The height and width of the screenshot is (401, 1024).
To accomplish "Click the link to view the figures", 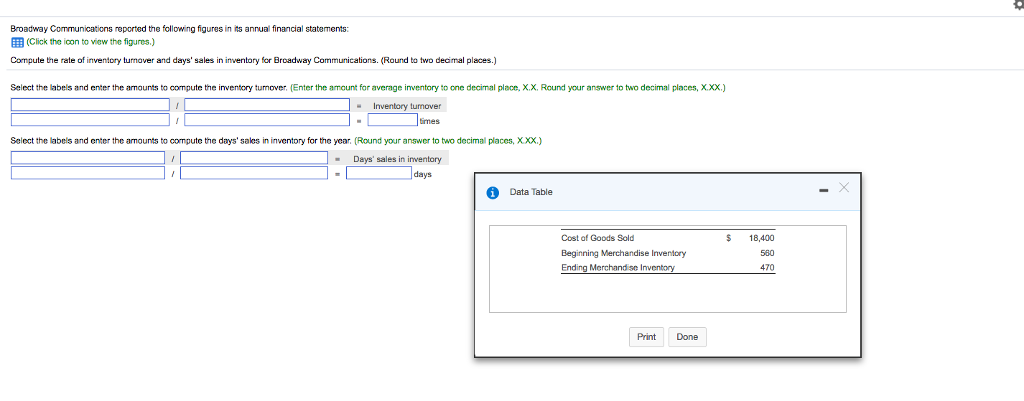I will pos(91,42).
